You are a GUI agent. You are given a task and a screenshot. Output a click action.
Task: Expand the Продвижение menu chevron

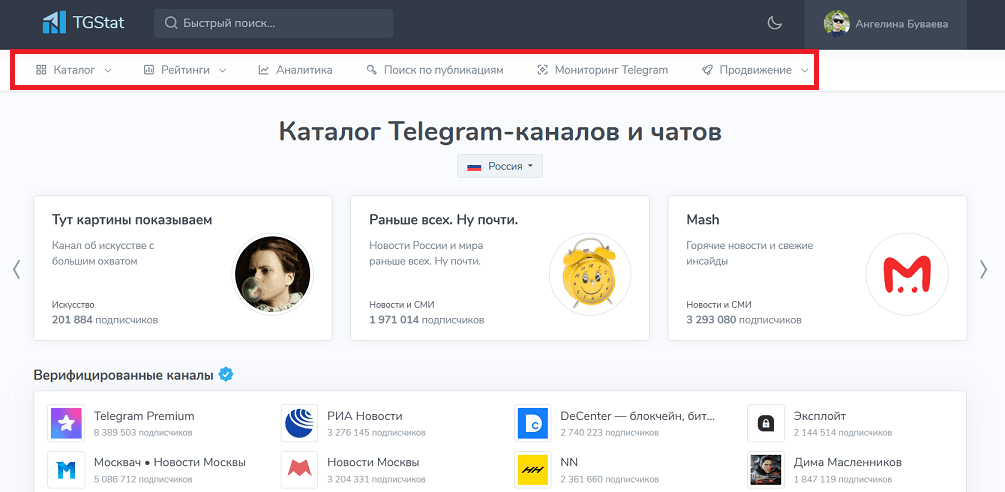[804, 70]
